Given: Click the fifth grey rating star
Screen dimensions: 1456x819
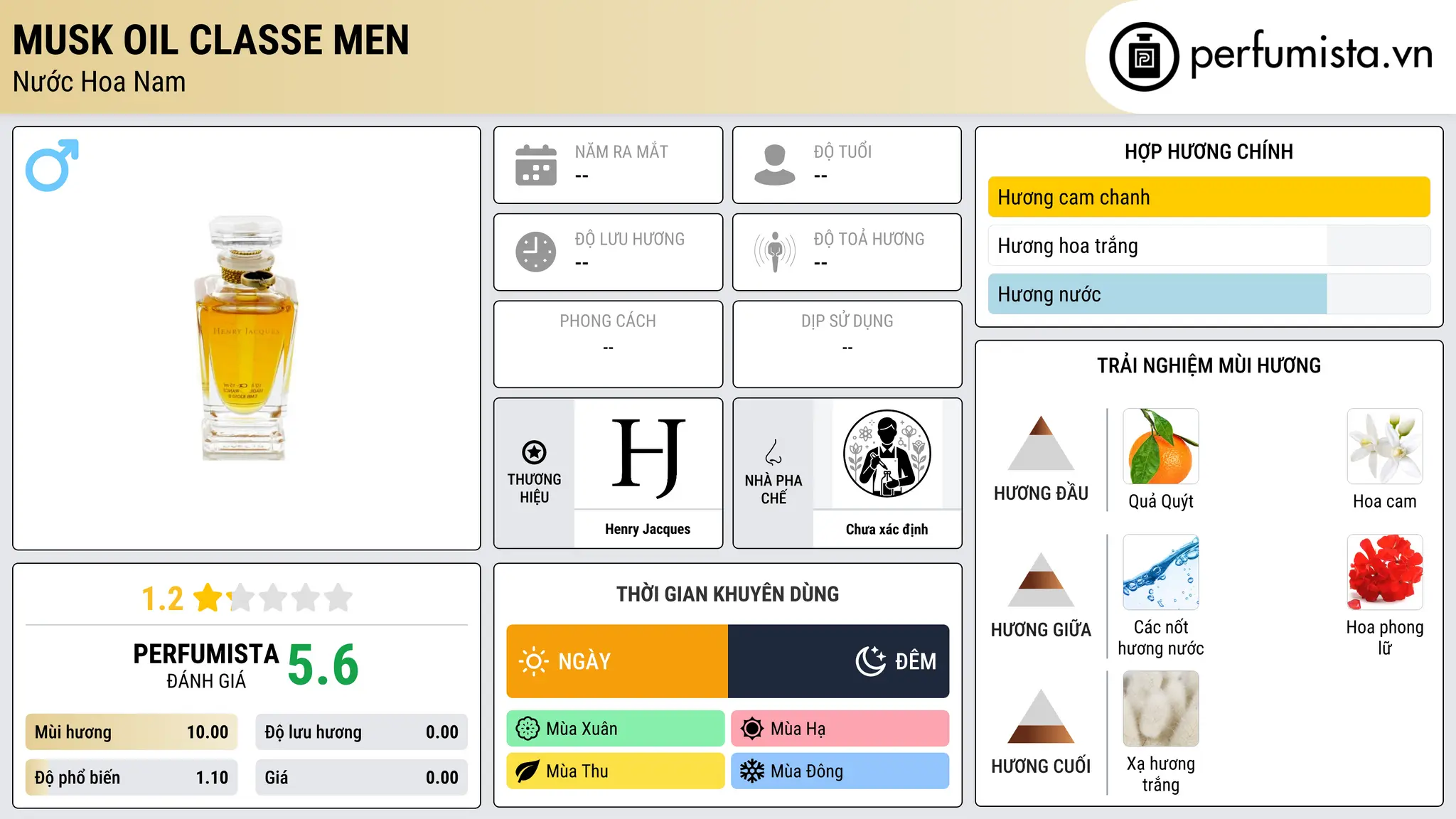Looking at the screenshot, I should (338, 597).
